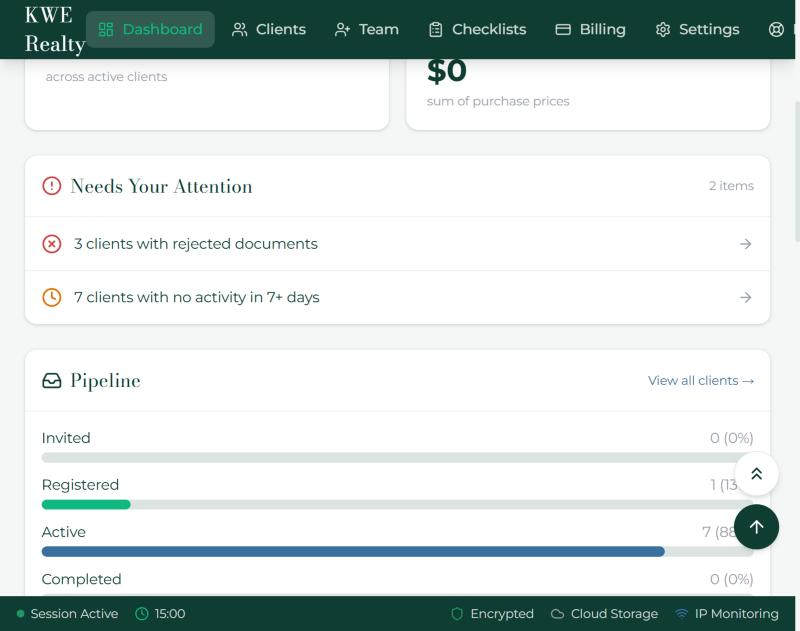Click the Invited 0 (0%) value
The image size is (800, 631).
point(731,438)
